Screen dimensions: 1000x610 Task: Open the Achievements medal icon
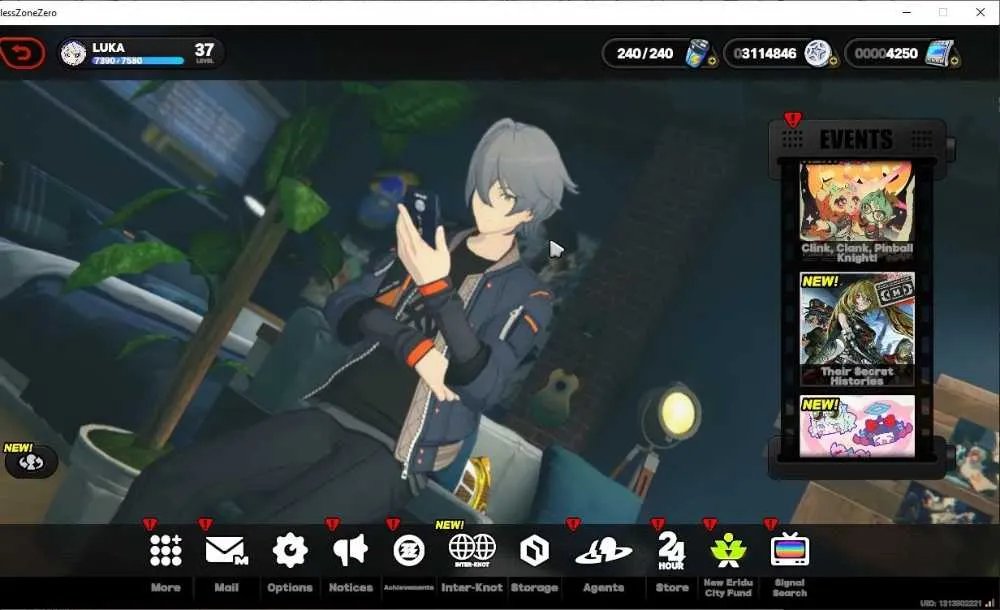[409, 551]
